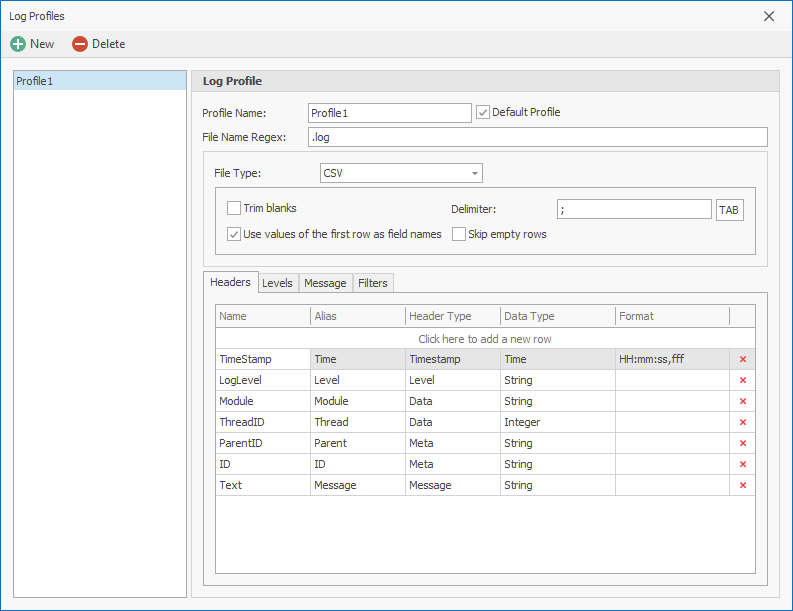Image resolution: width=793 pixels, height=611 pixels.
Task: Switch to the Levels tab
Action: click(x=277, y=283)
